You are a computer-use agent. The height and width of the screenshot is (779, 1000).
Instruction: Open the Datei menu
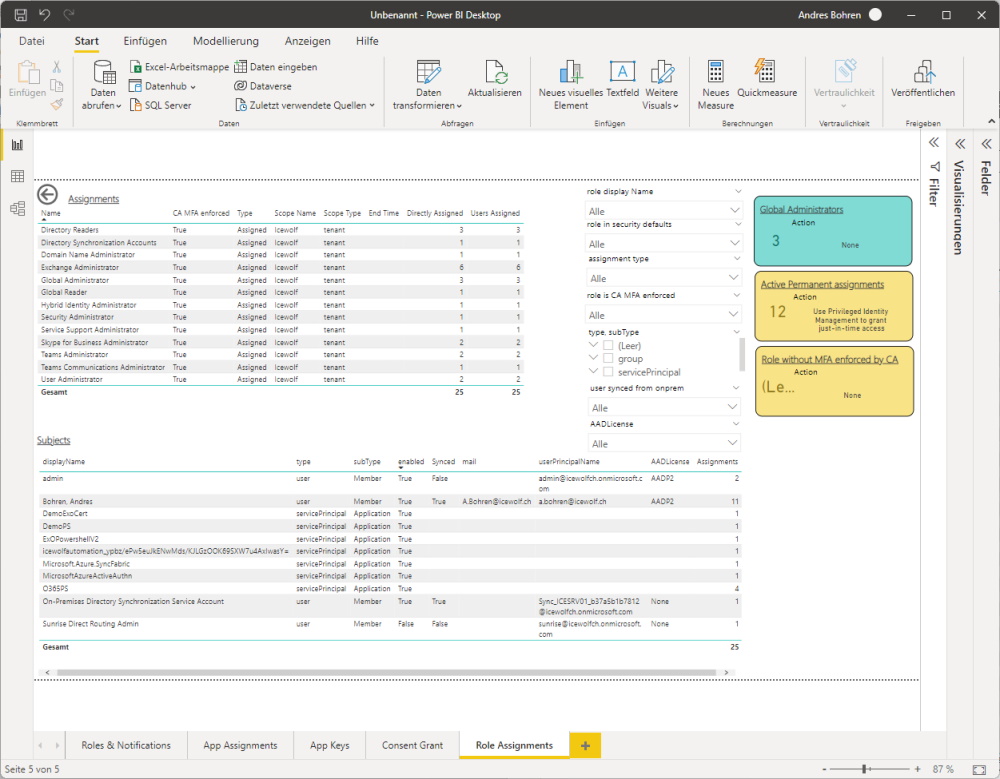pos(32,41)
